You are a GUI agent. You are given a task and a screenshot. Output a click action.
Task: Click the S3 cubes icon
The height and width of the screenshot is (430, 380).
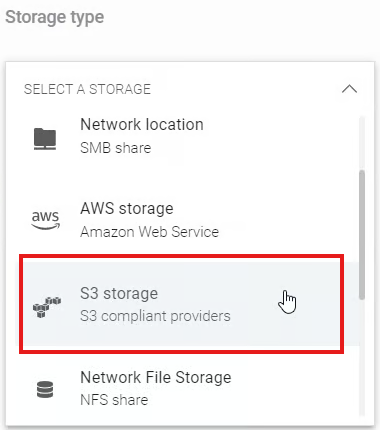coord(47,306)
